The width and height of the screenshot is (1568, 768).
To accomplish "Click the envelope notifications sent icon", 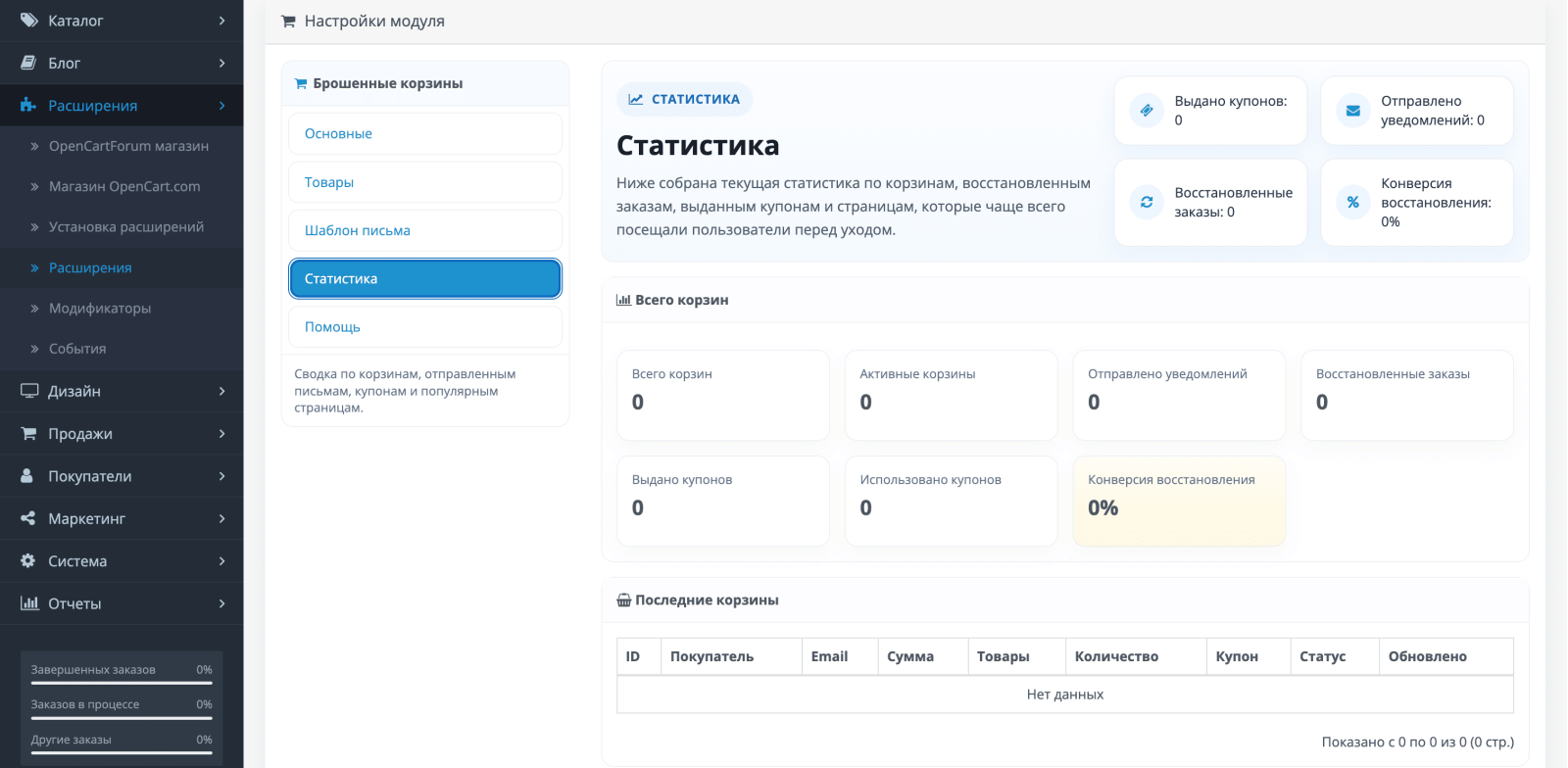I will tap(1353, 111).
